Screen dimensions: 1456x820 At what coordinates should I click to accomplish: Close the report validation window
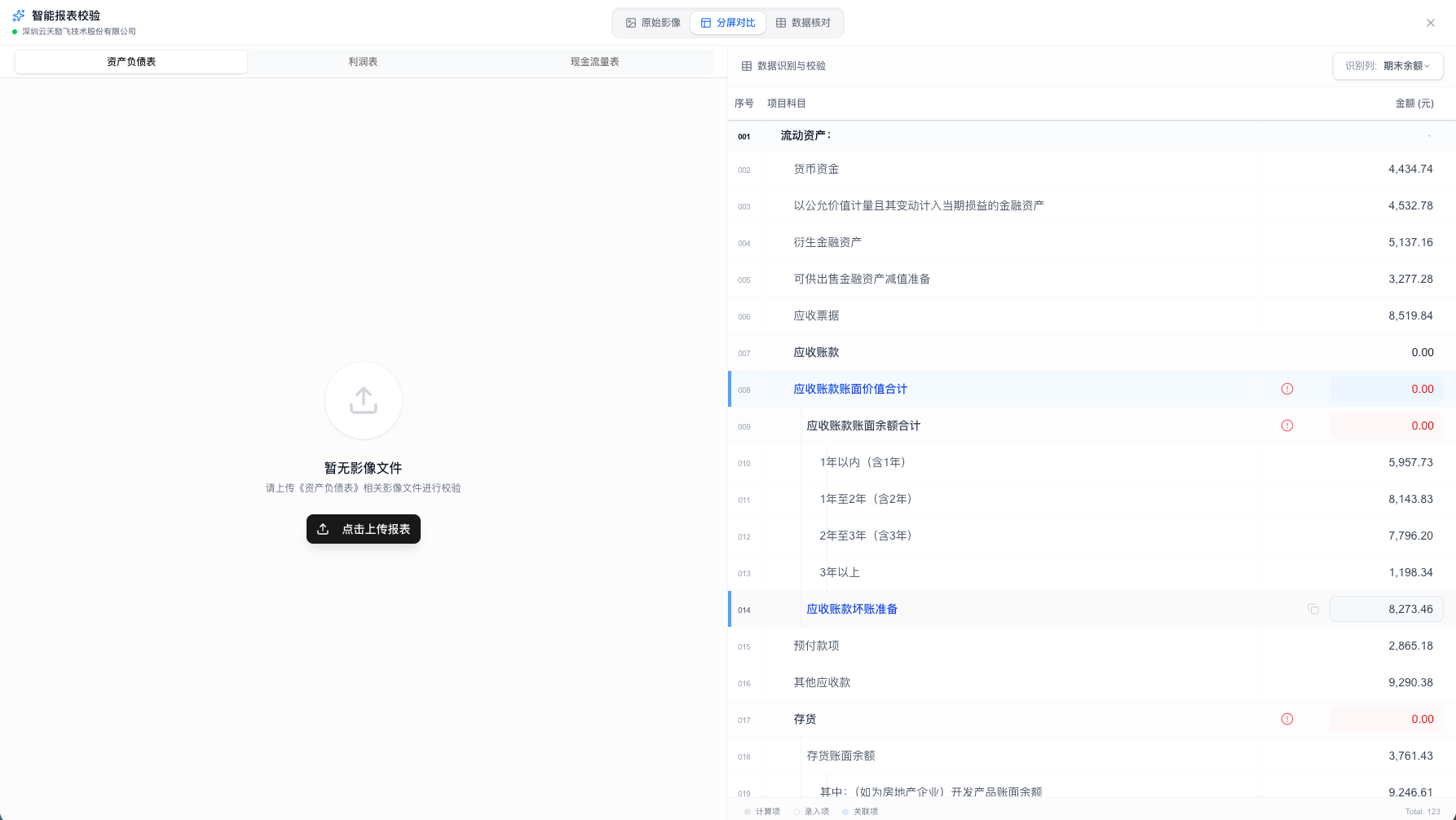pyautogui.click(x=1430, y=23)
